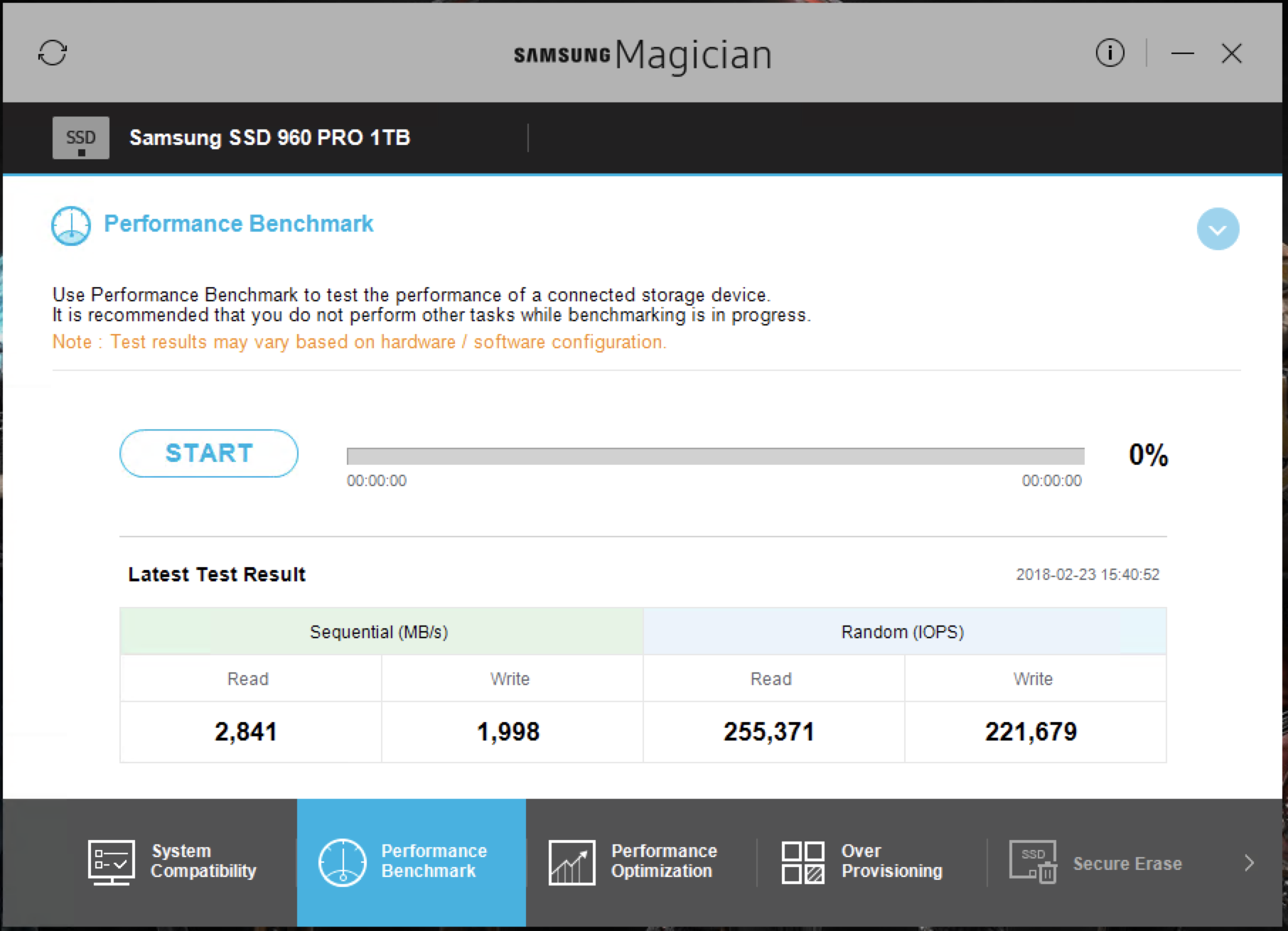Screen dimensions: 1288x931
Task: Click the Performance Optimization chart icon
Action: point(571,863)
